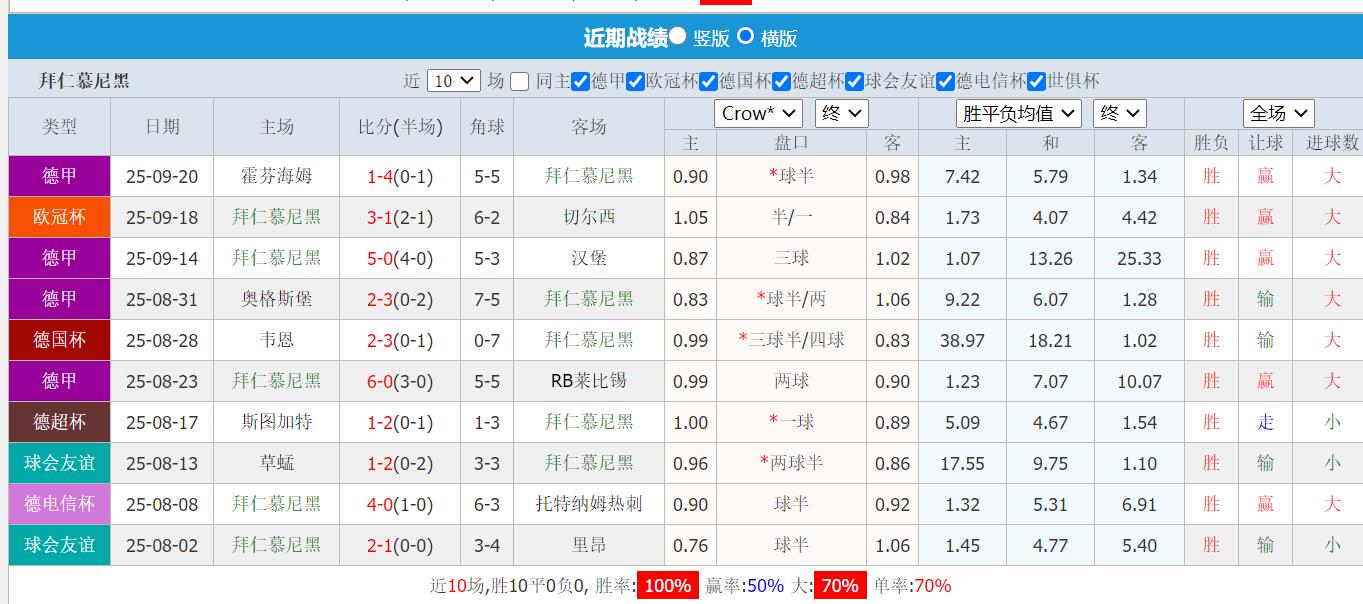Open the 全场 dropdown

pyautogui.click(x=1278, y=113)
